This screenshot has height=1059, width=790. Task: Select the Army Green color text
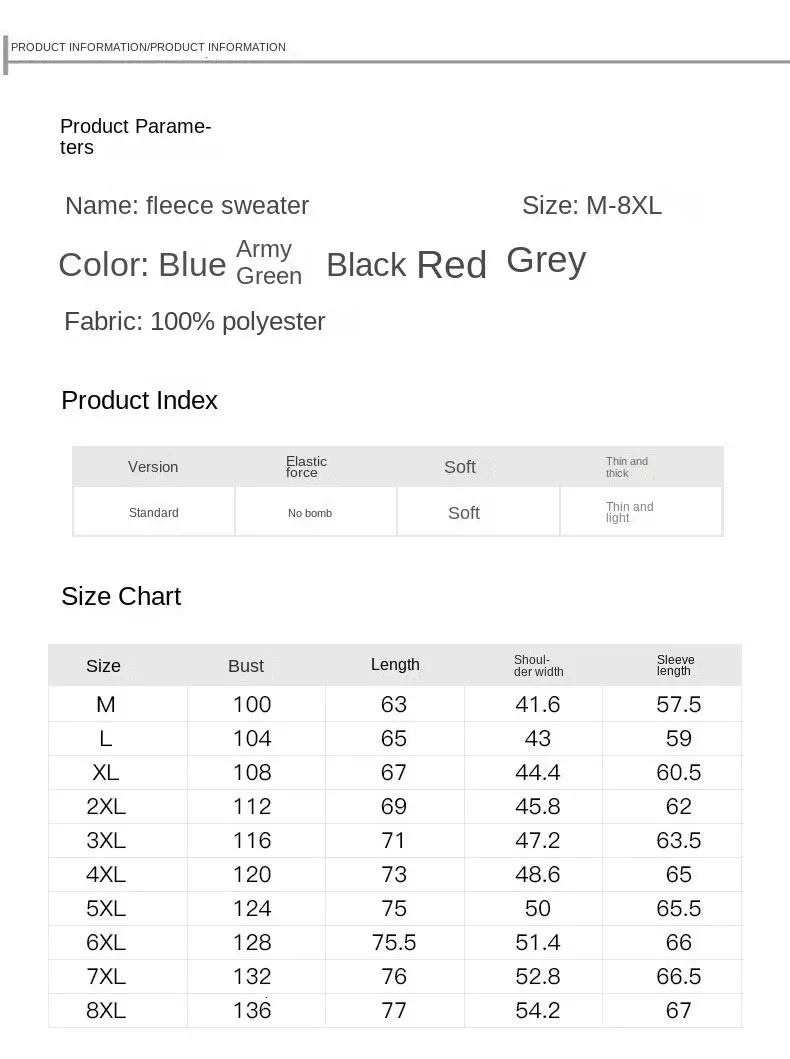point(269,262)
